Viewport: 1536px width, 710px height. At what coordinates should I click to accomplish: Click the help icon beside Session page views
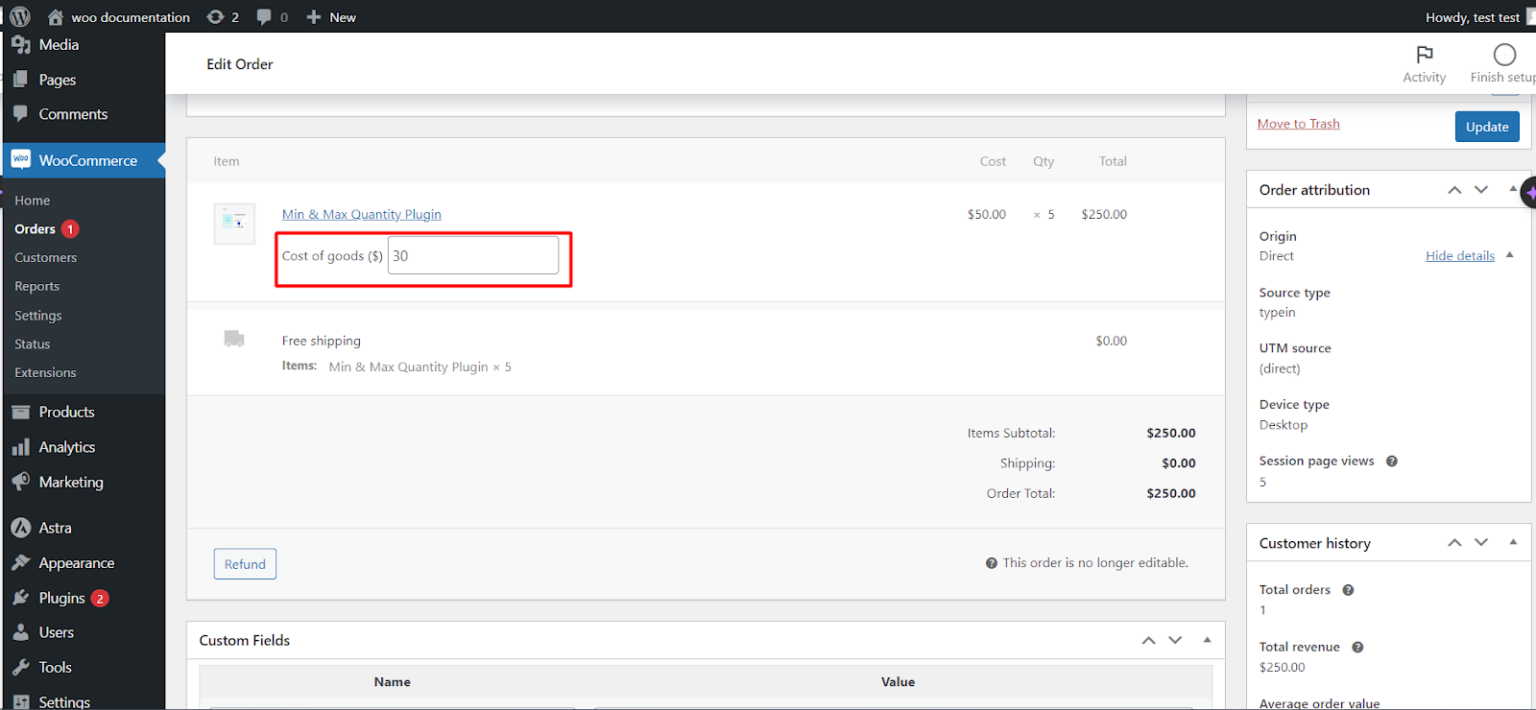tap(1391, 461)
